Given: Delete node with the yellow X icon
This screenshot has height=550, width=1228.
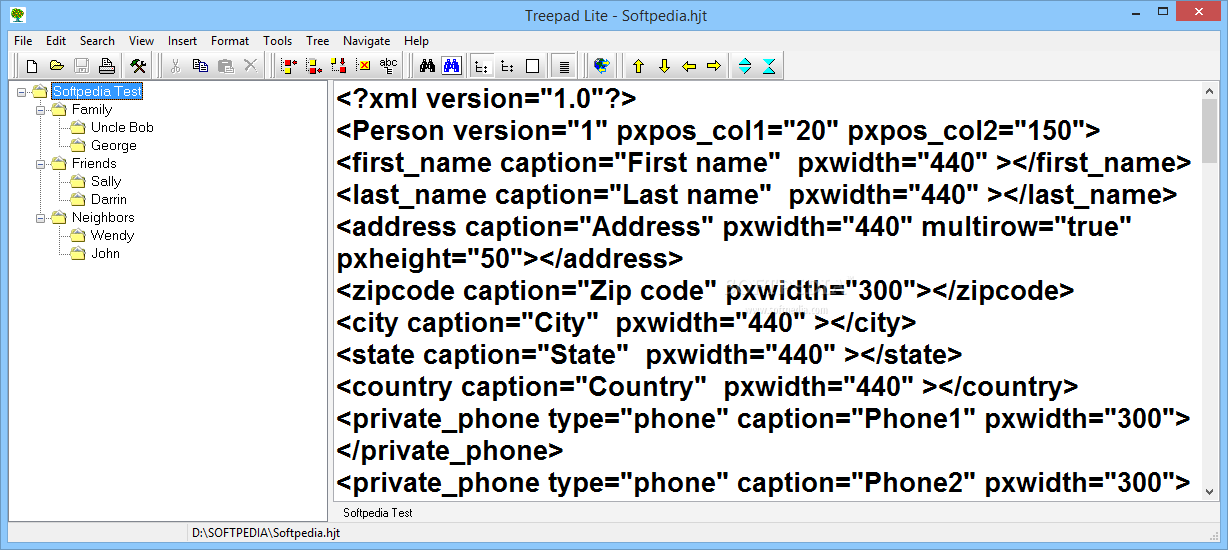Looking at the screenshot, I should tap(364, 66).
